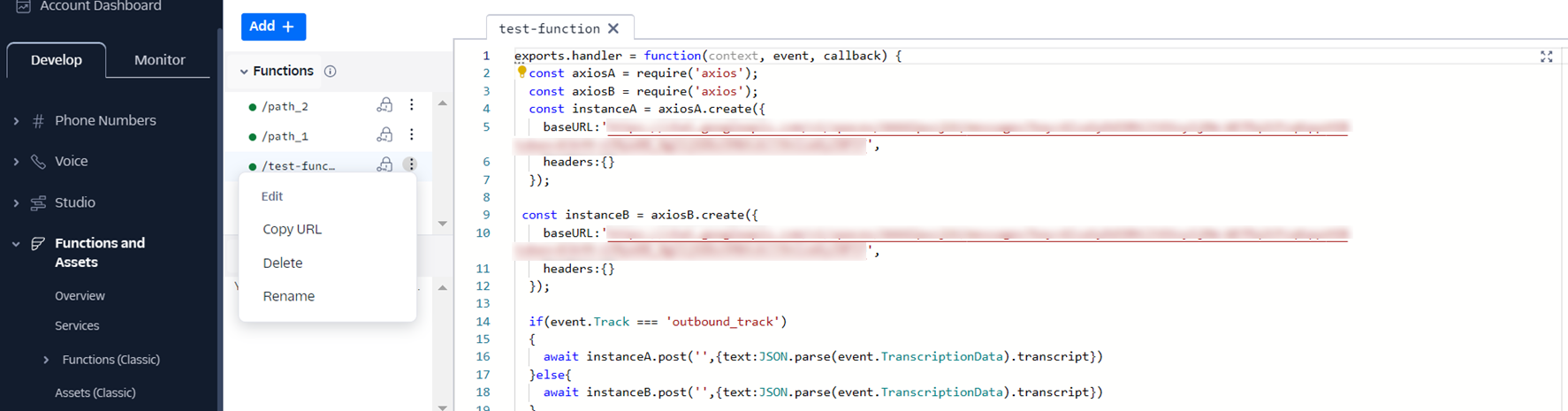This screenshot has width=1568, height=411.
Task: Open Assets (Classic) link
Action: click(x=95, y=393)
